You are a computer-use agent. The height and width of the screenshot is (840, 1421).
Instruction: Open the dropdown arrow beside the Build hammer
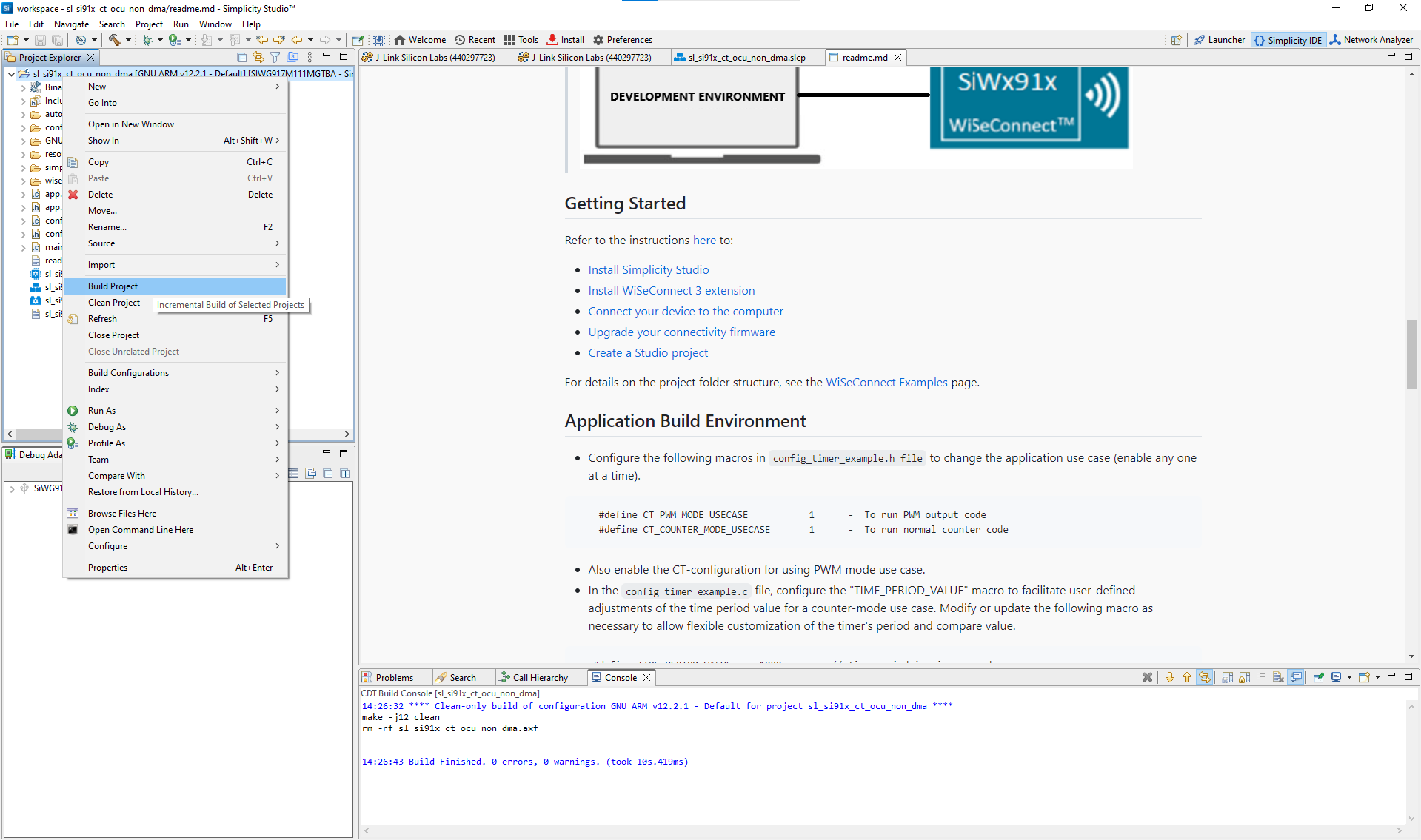click(x=128, y=40)
